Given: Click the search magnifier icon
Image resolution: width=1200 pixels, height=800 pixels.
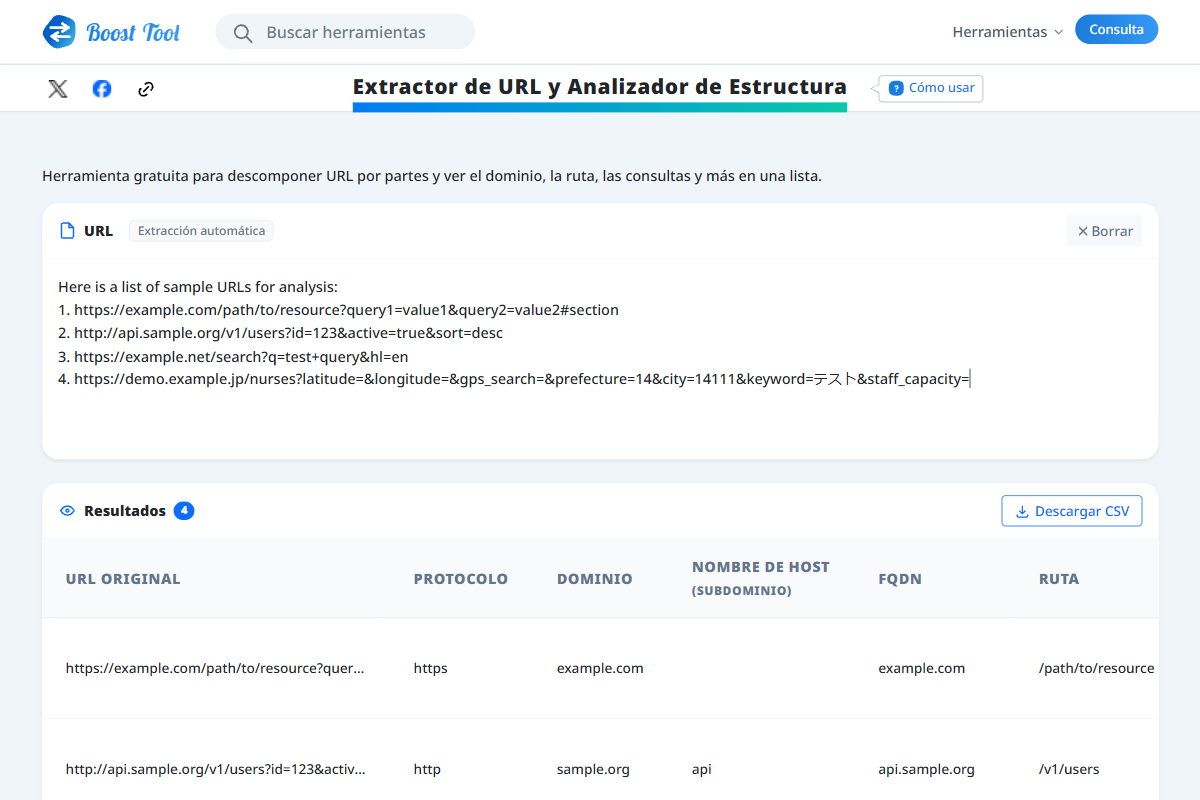Looking at the screenshot, I should 242,33.
